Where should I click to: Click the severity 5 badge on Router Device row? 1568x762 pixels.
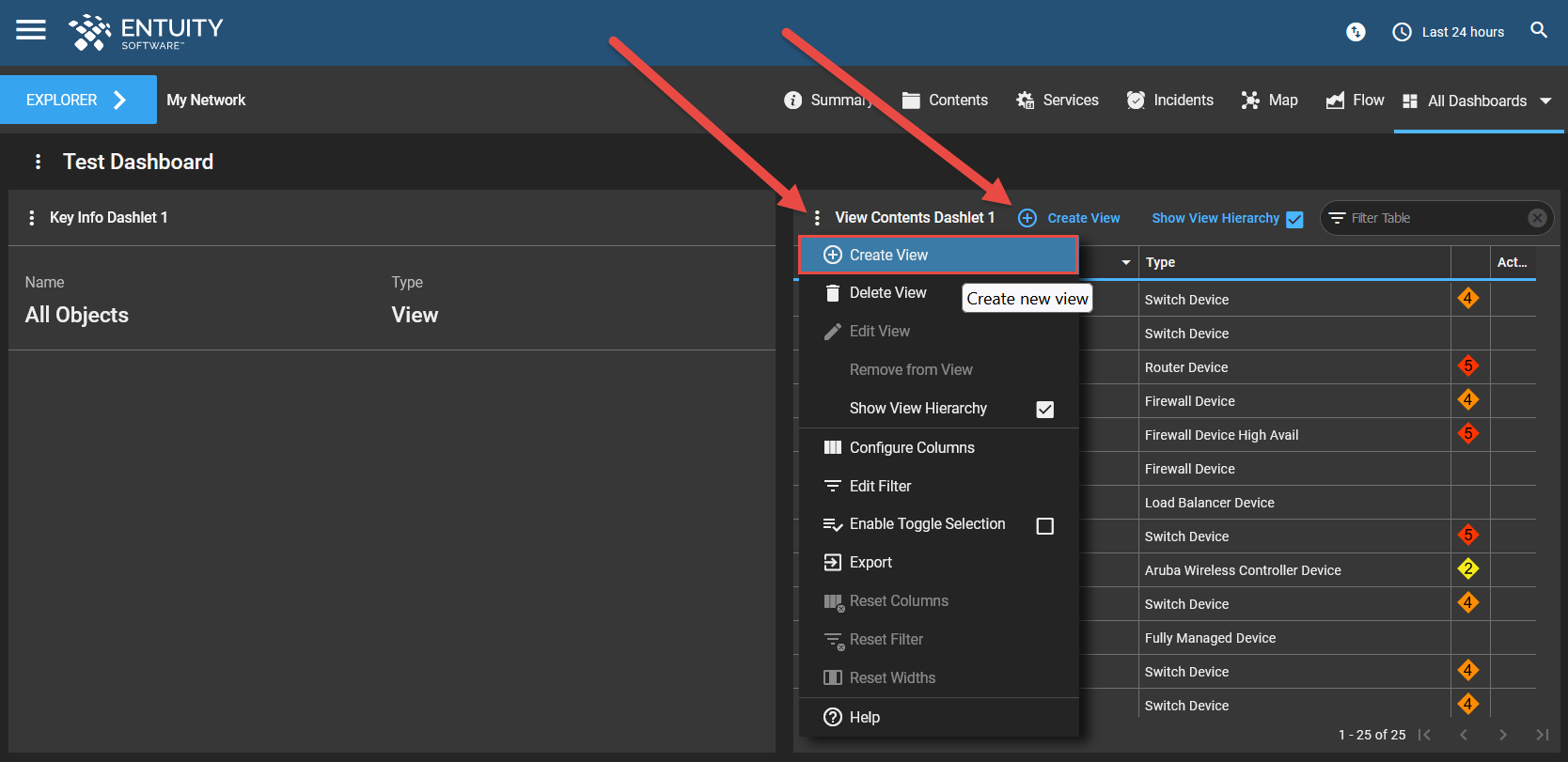click(x=1468, y=366)
